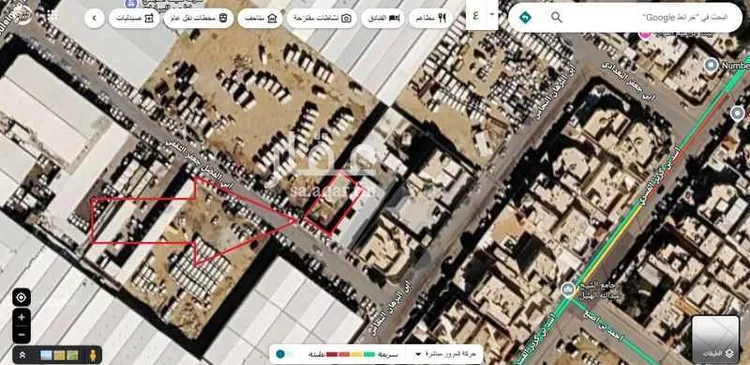Zoom out with the minus button

(22, 334)
